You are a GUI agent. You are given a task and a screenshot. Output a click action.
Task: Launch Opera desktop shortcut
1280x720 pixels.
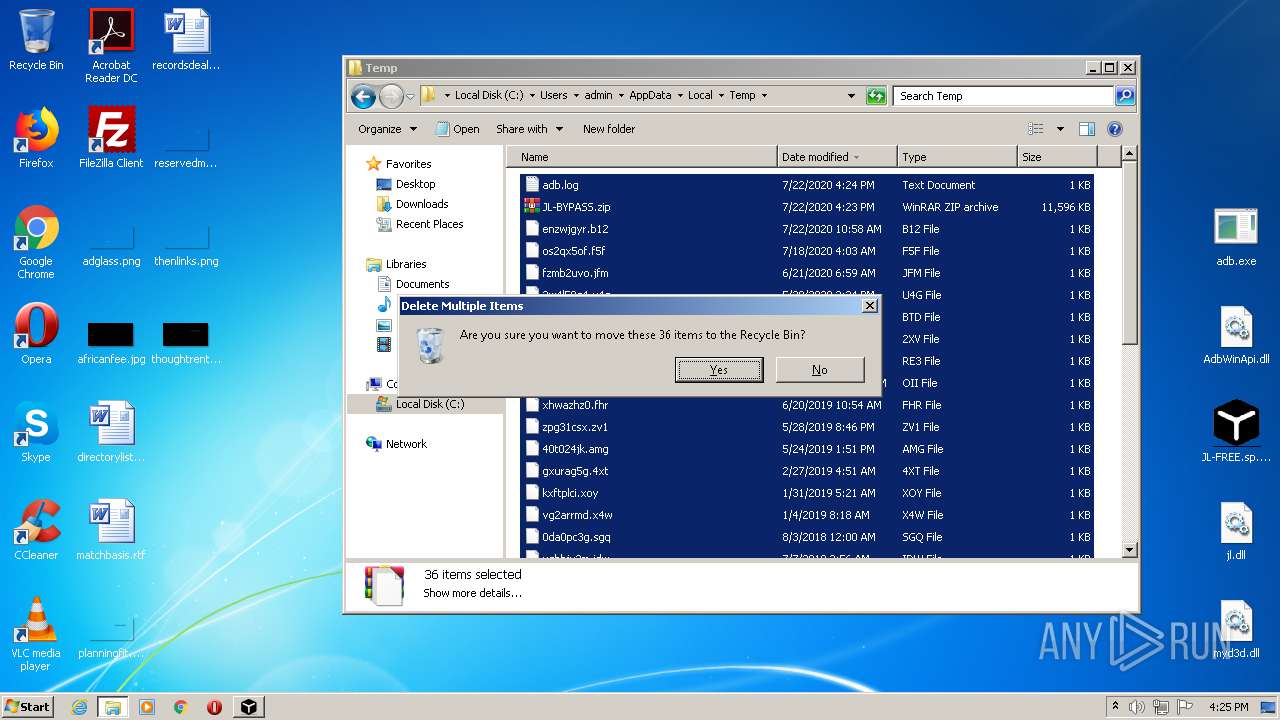coord(36,334)
